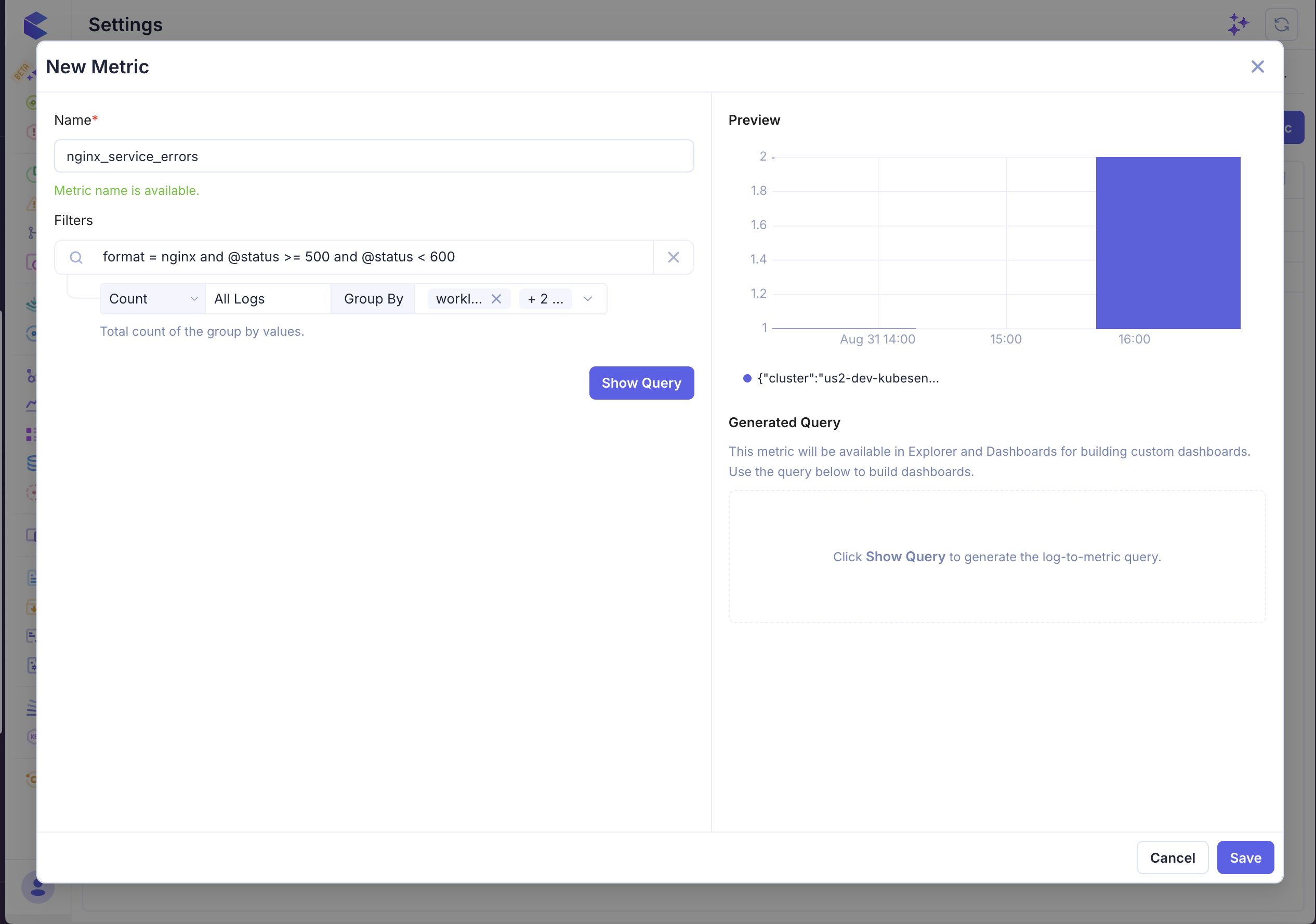Click 'Total count of the group by values.' text
Viewport: 1316px width, 924px height.
(x=202, y=332)
